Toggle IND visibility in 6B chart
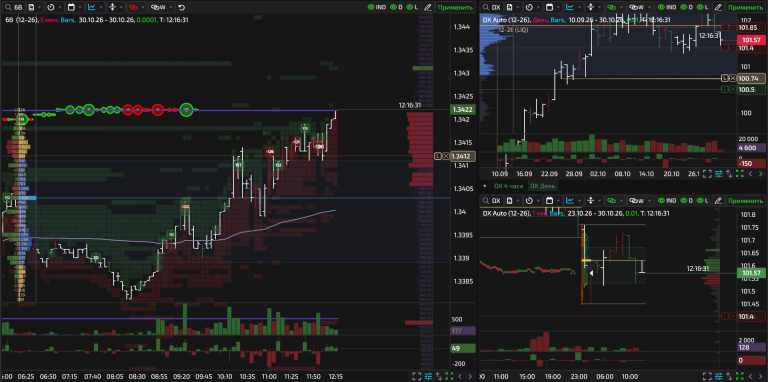 (x=377, y=7)
